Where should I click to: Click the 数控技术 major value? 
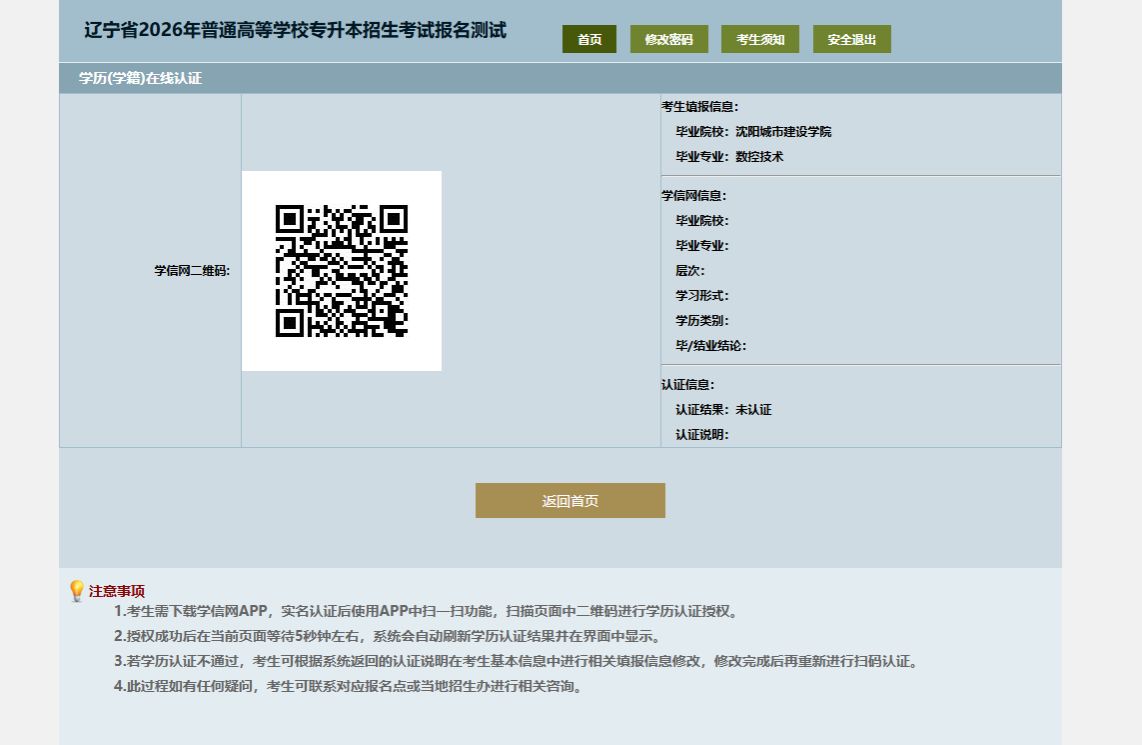coord(759,157)
